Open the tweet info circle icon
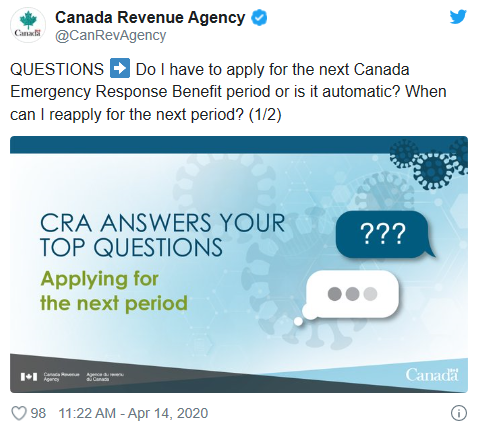 click(459, 413)
